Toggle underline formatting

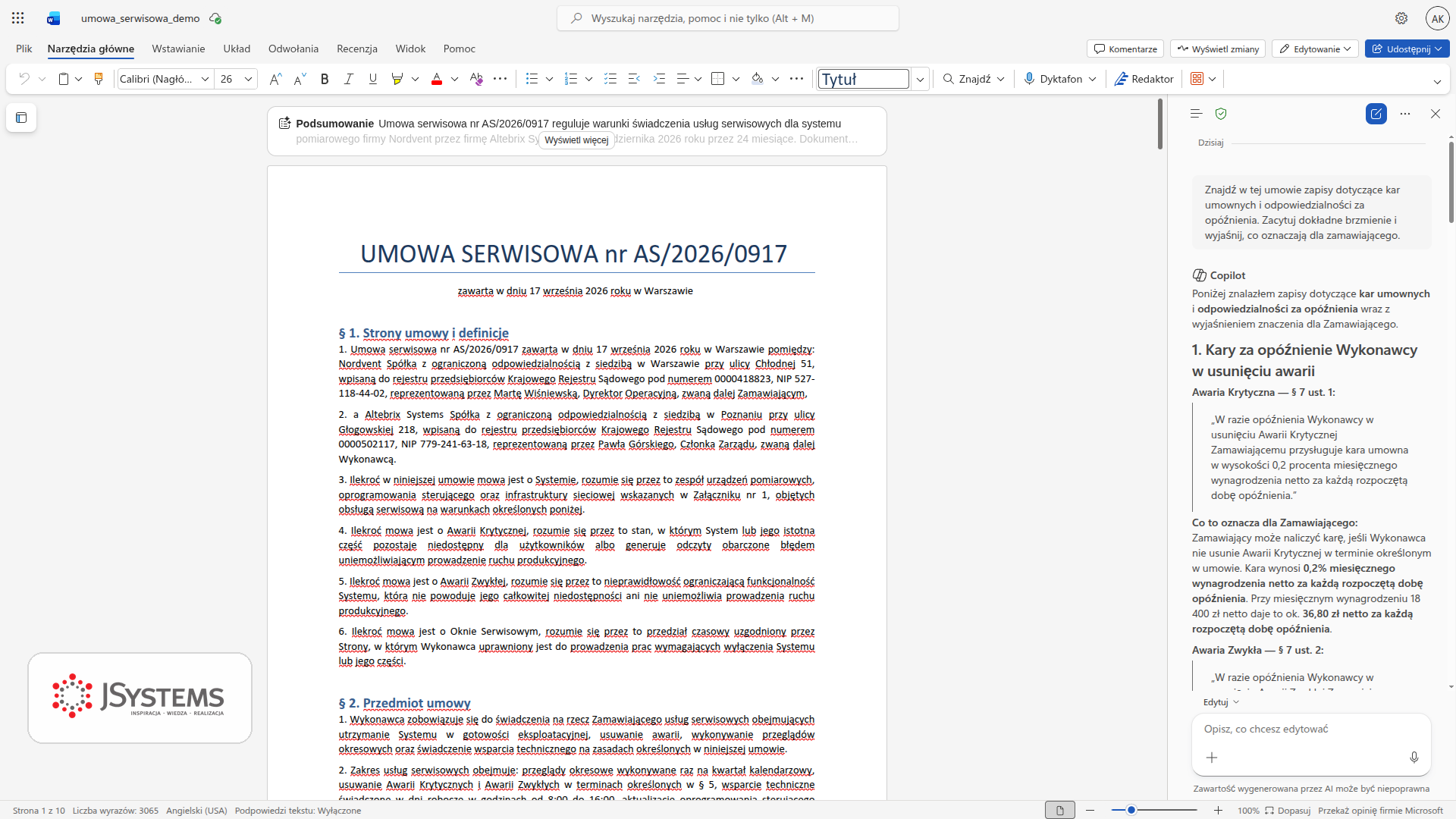click(x=372, y=79)
